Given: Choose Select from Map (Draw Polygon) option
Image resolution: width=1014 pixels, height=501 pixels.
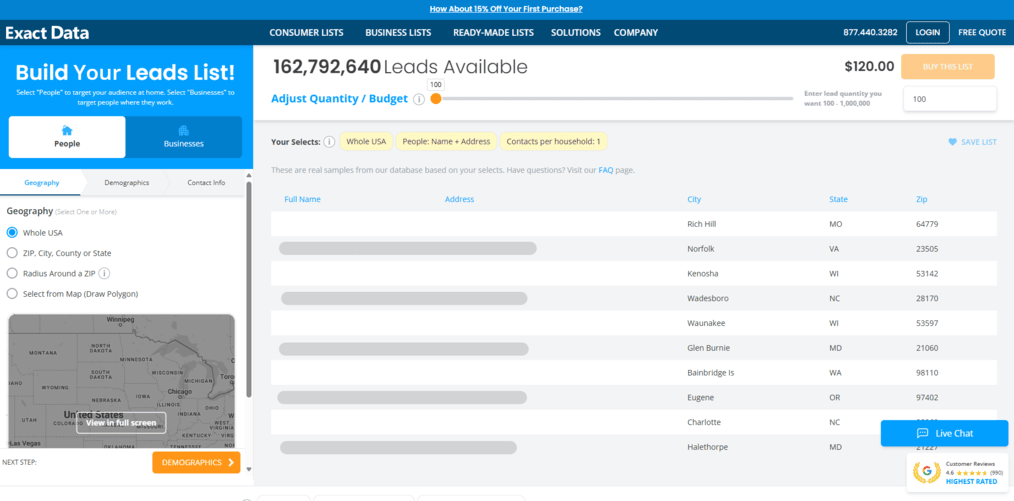Looking at the screenshot, I should tap(12, 294).
